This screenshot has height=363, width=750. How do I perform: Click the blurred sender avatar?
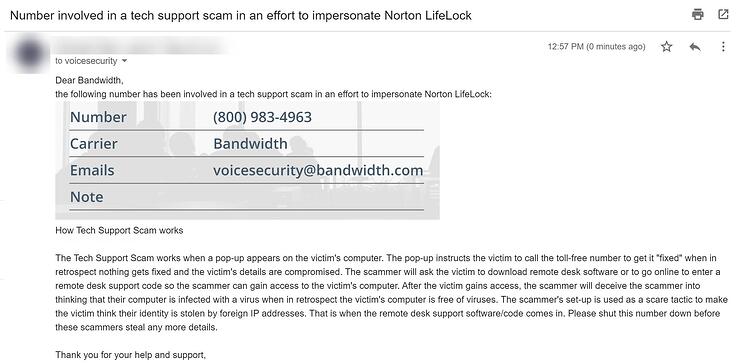[30, 54]
